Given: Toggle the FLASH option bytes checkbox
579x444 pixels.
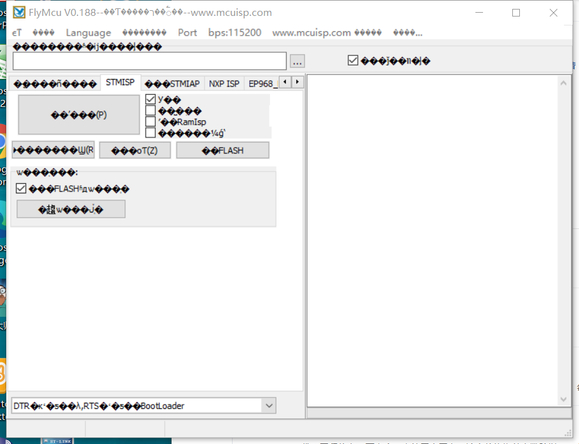Looking at the screenshot, I should click(x=21, y=188).
